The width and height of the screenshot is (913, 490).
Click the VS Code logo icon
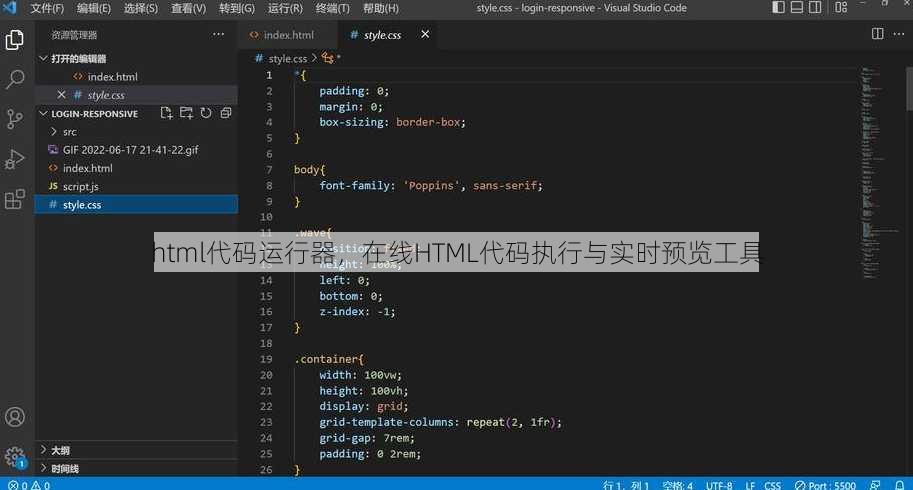(x=9, y=8)
